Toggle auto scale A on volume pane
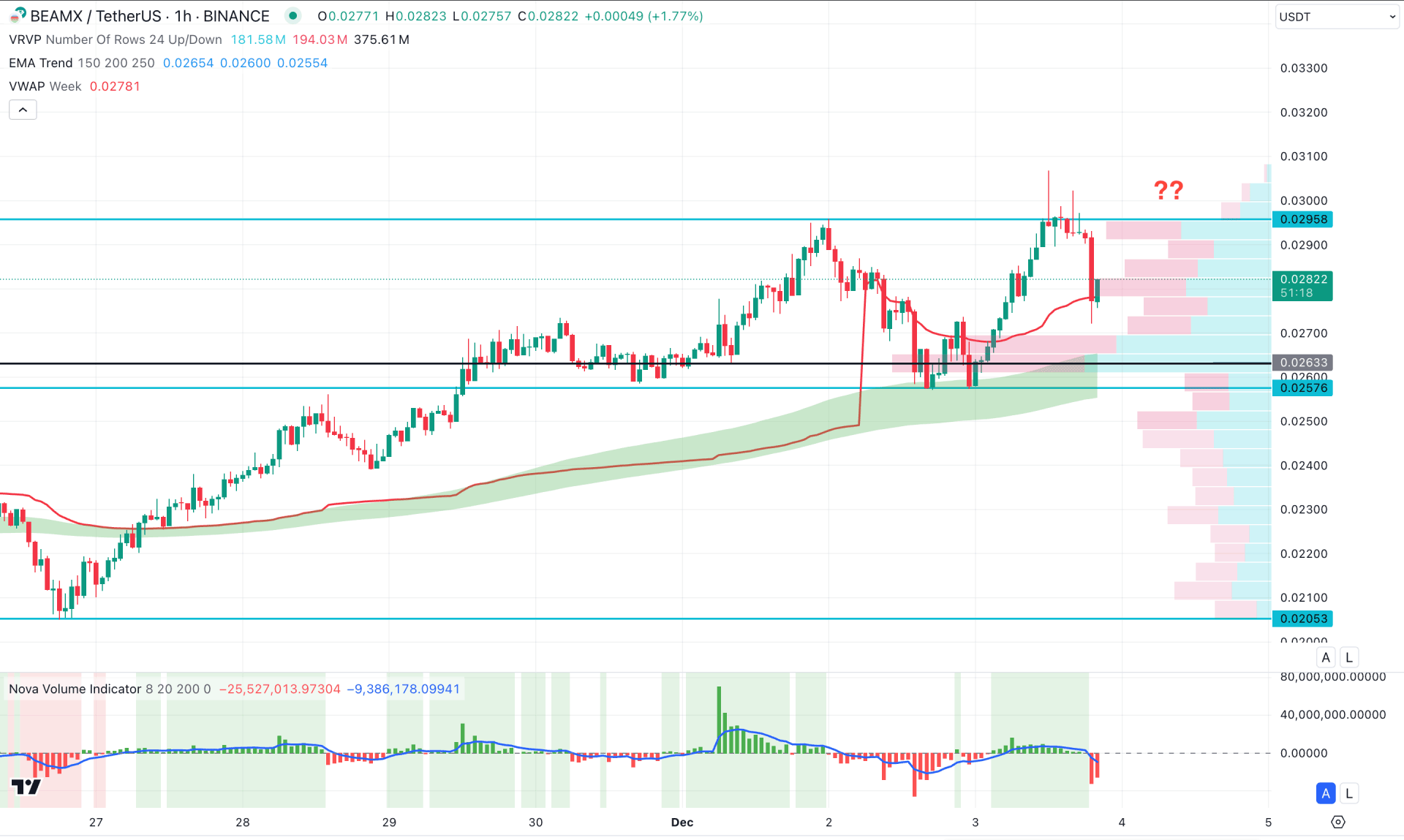This screenshot has width=1404, height=840. [1326, 793]
